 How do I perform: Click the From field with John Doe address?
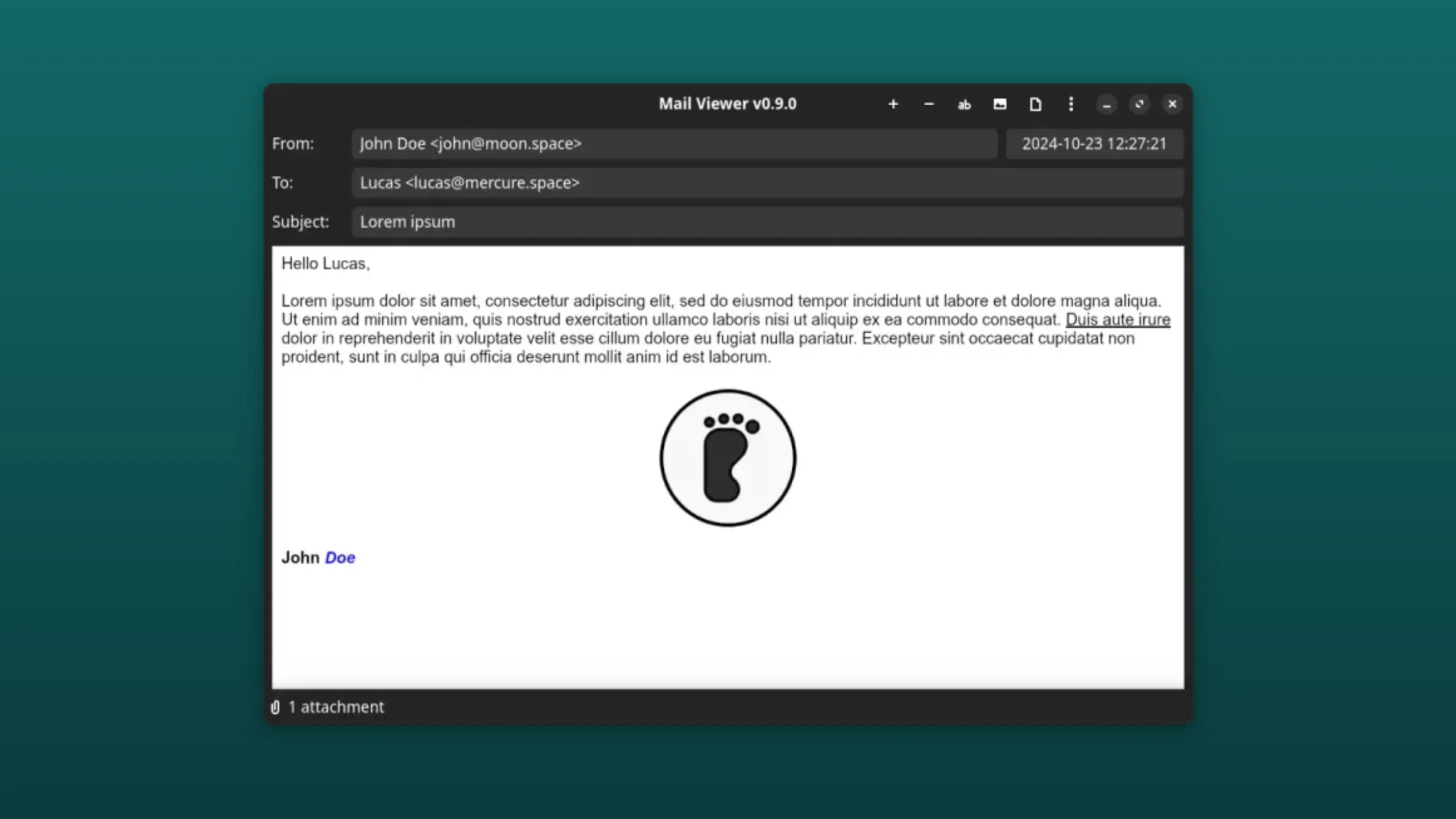675,144
